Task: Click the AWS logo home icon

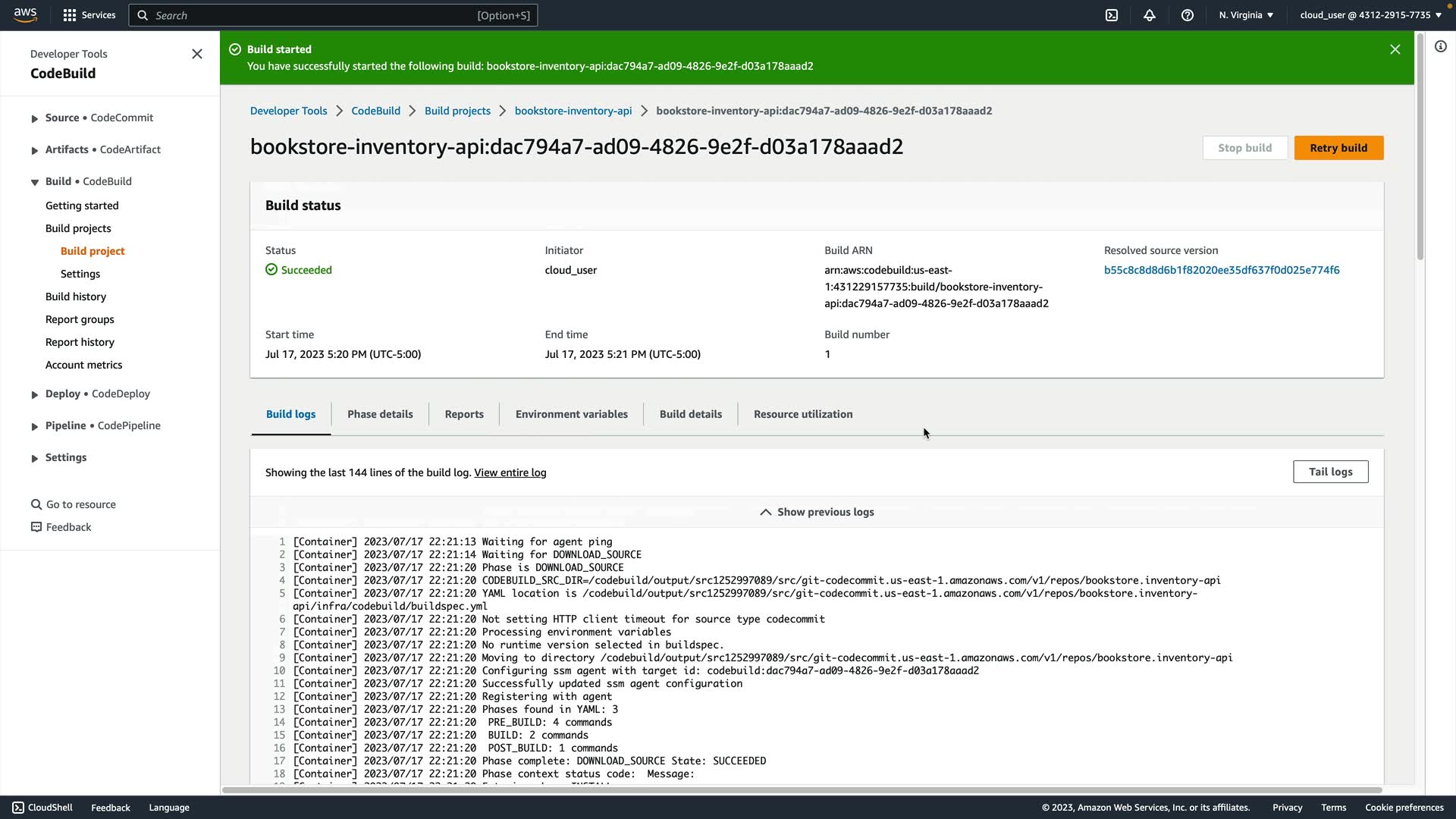Action: pos(25,15)
